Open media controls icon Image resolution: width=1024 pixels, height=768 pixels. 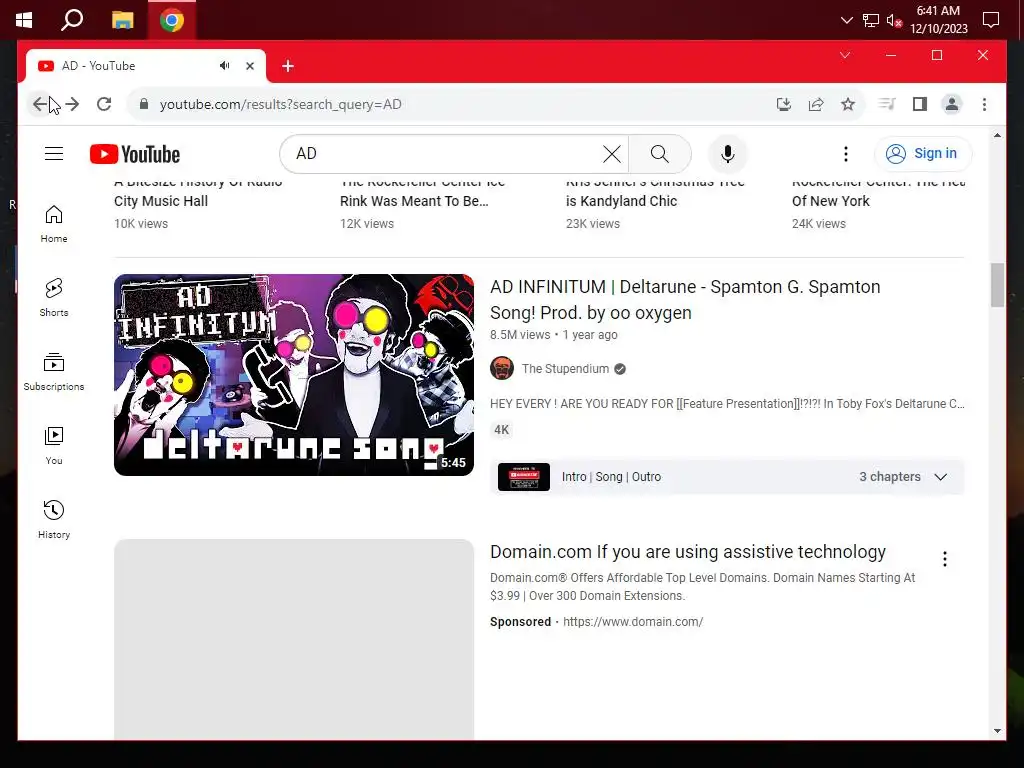click(x=887, y=104)
